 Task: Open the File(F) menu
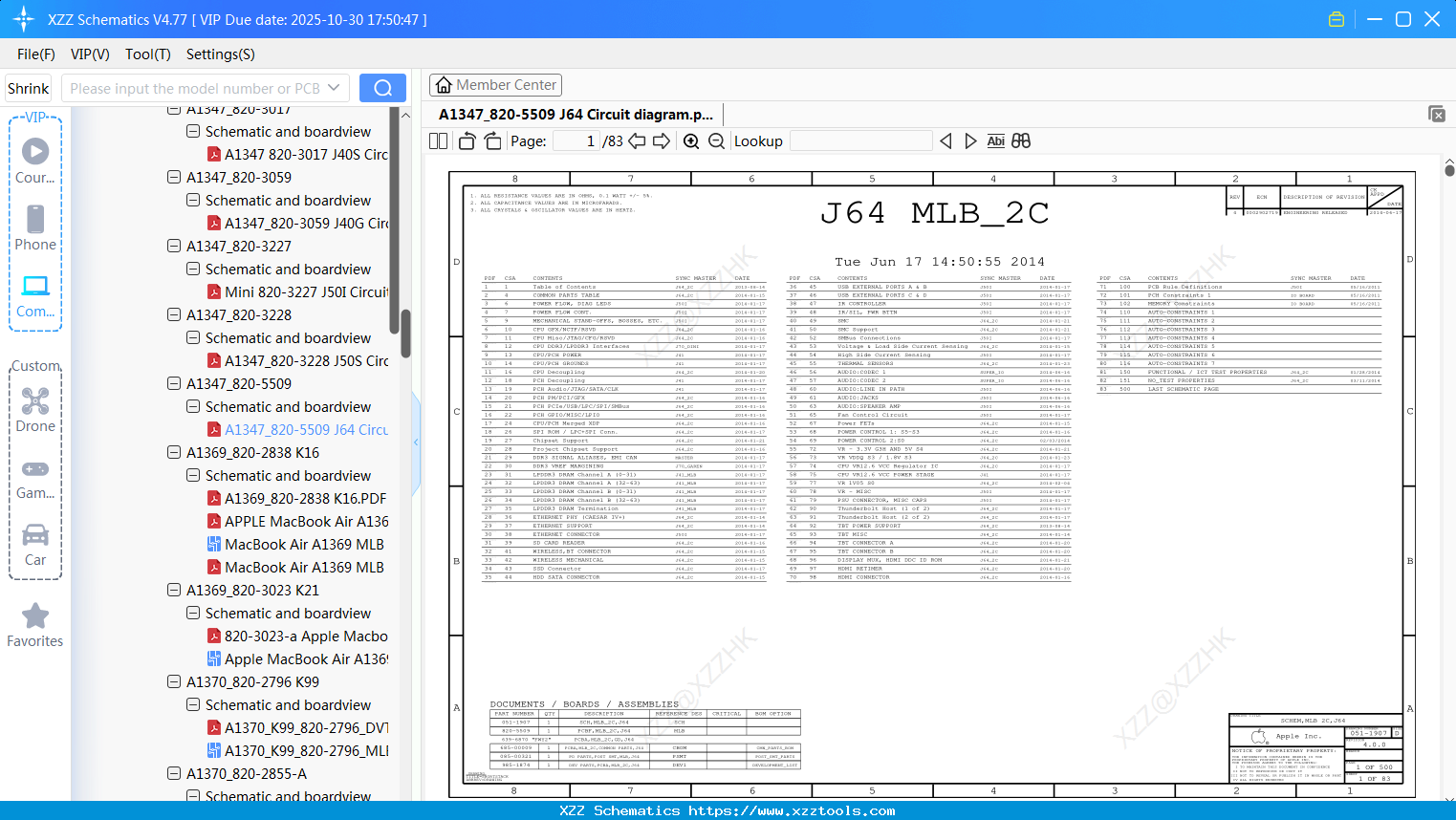click(36, 54)
